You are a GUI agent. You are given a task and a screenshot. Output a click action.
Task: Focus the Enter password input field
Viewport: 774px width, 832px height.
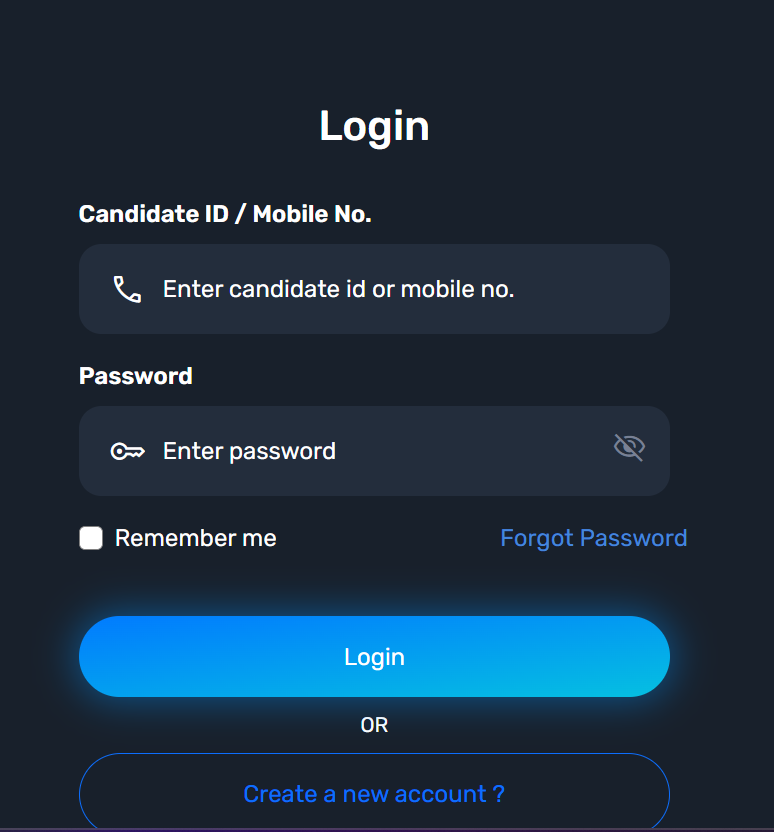coord(374,451)
